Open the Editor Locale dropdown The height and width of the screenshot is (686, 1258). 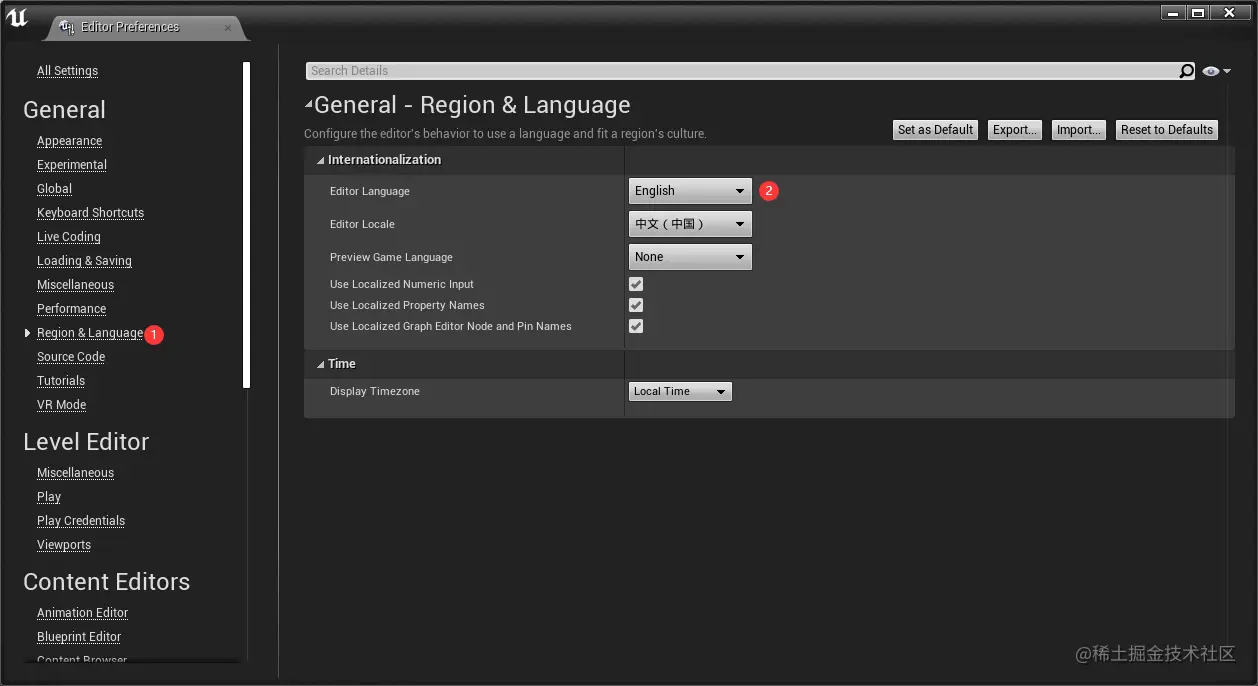point(690,224)
